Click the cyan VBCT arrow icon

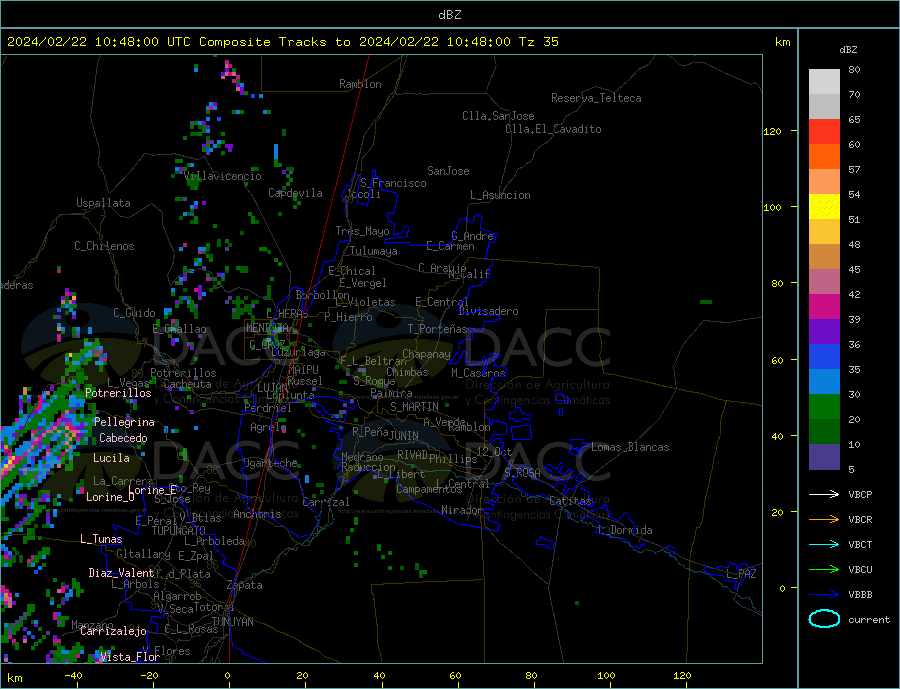point(824,544)
